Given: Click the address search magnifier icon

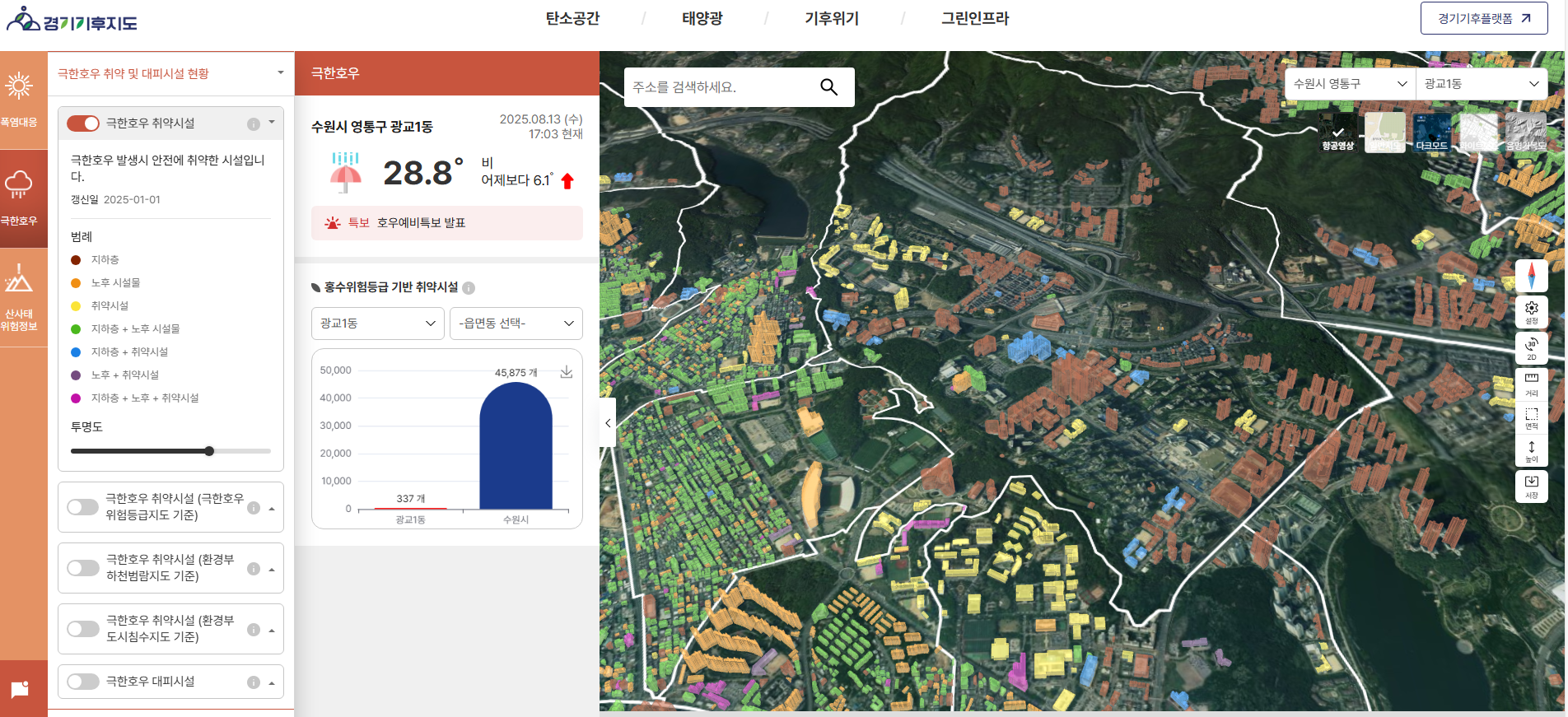Looking at the screenshot, I should pyautogui.click(x=828, y=87).
